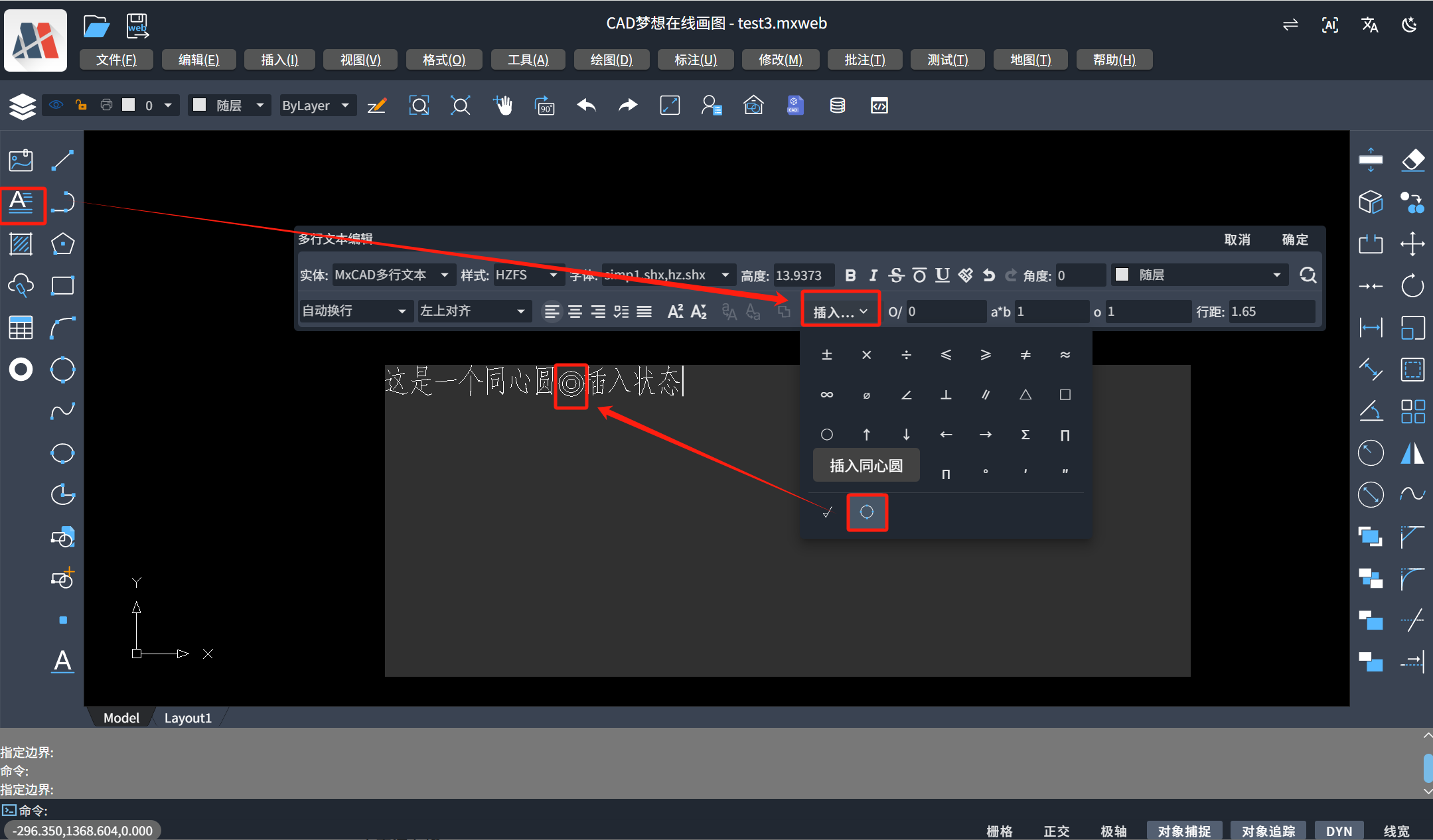Select the revision cloud tool
The height and width of the screenshot is (840, 1433).
pos(21,285)
